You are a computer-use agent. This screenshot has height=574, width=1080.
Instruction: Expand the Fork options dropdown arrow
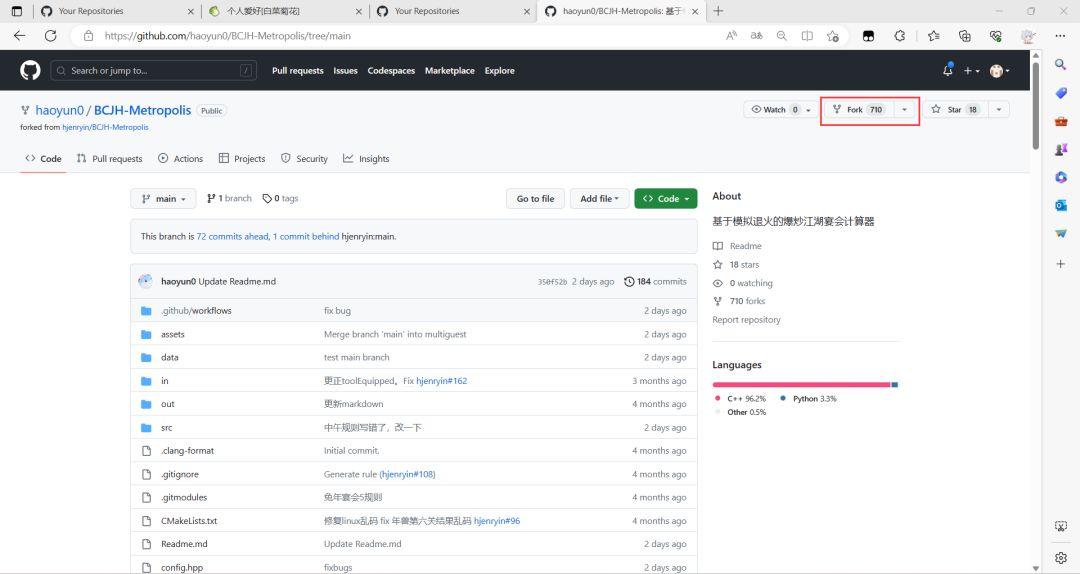coord(904,110)
